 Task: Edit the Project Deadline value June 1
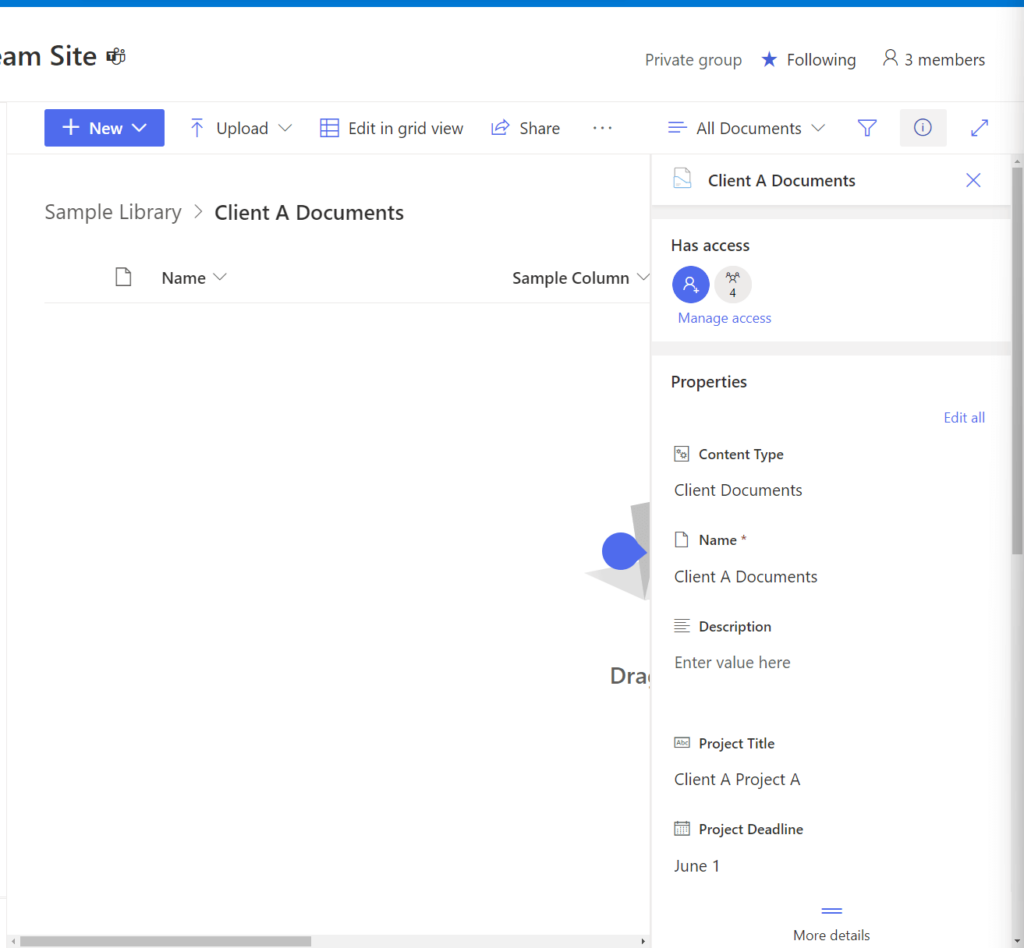tap(697, 866)
